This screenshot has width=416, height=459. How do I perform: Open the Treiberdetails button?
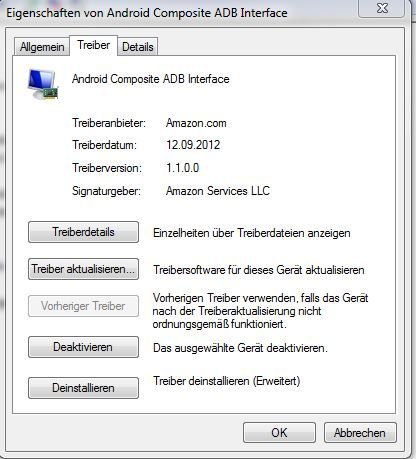click(83, 232)
